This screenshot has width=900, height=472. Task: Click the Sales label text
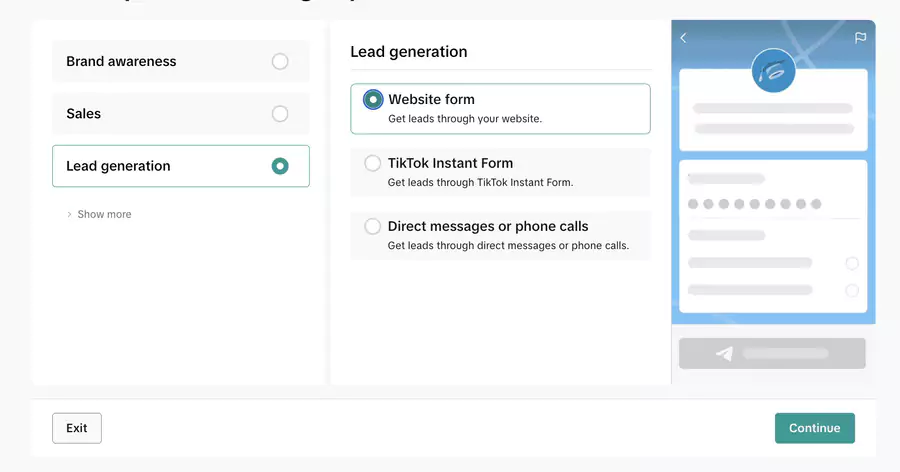[x=83, y=114]
